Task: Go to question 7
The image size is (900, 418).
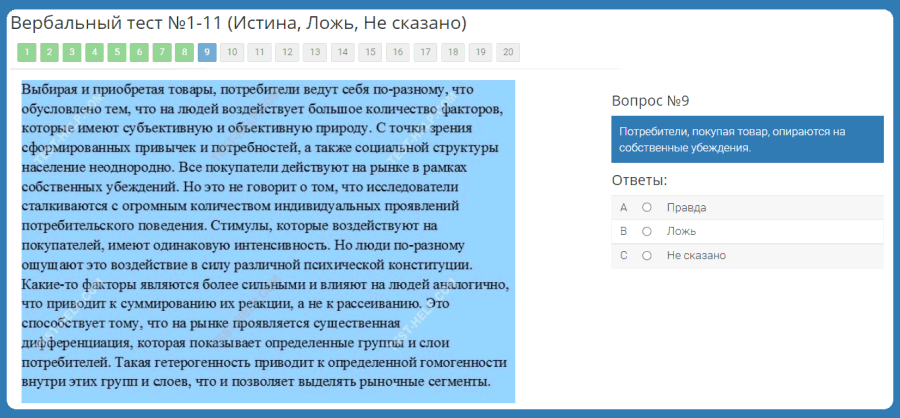Action: point(162,52)
